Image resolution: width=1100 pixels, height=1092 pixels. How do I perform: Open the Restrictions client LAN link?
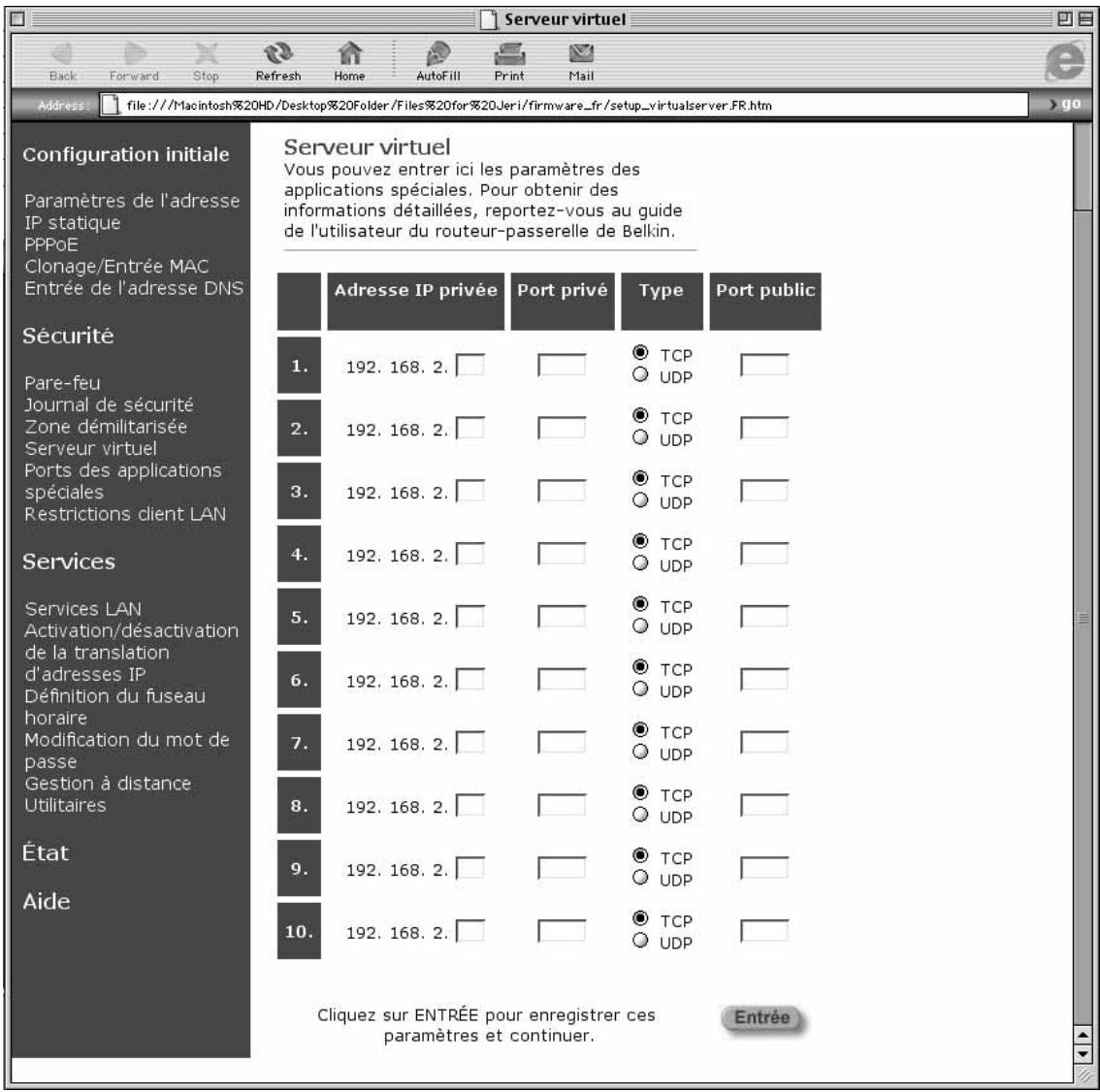(125, 514)
